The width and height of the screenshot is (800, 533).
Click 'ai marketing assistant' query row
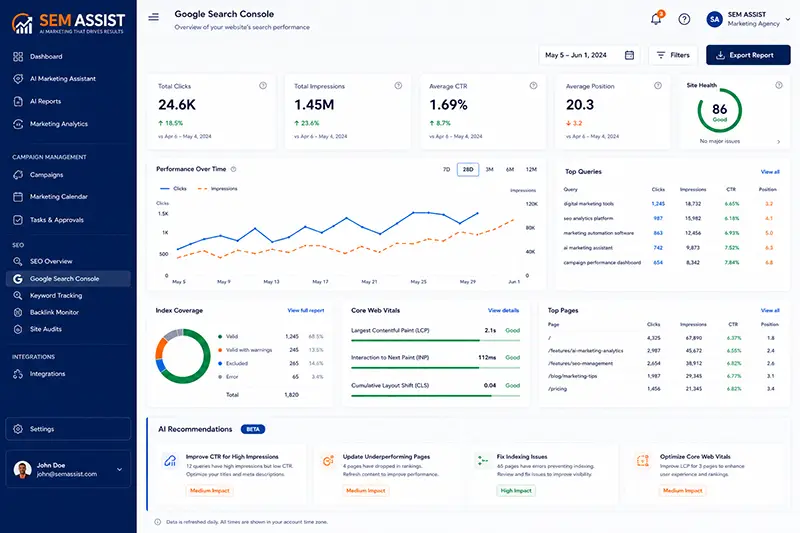pos(670,248)
